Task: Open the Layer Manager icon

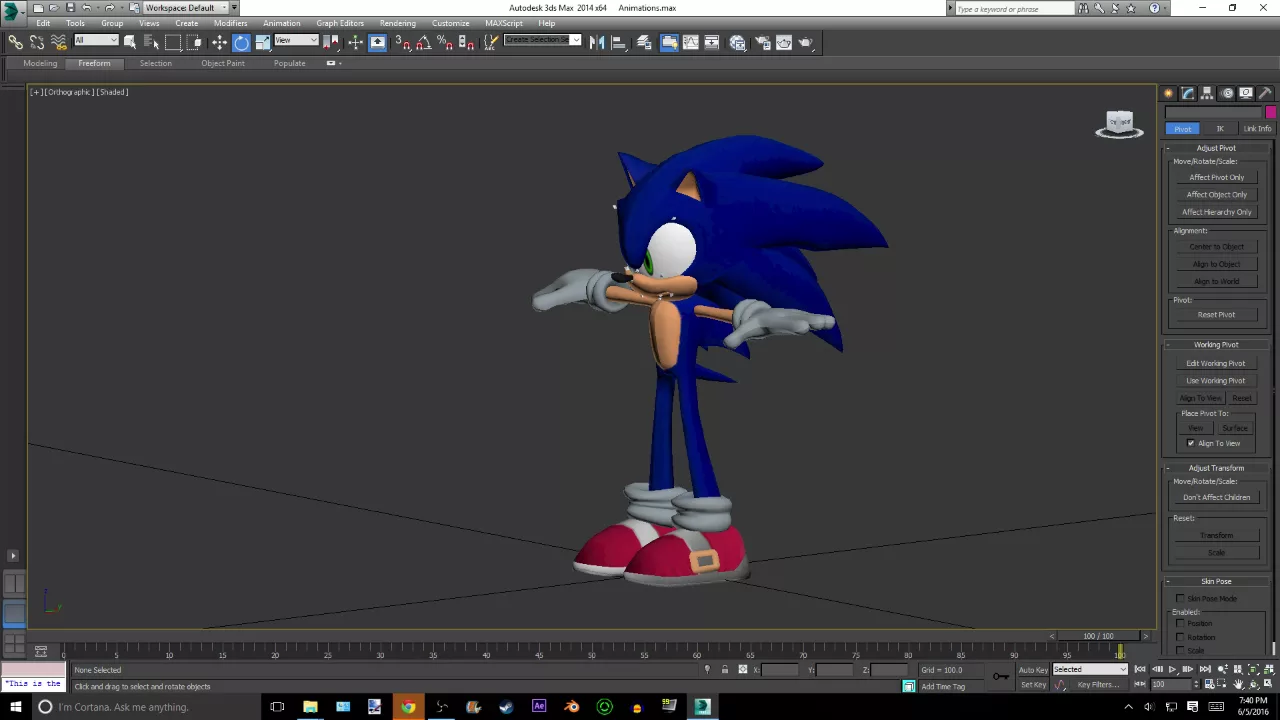Action: coord(643,42)
